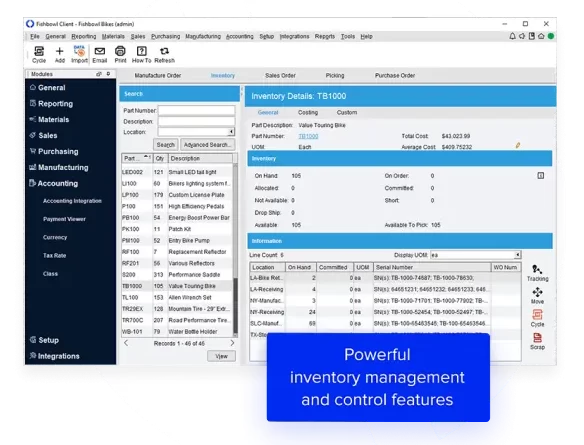Screen dimensions: 584x445
Task: Open the Materials menu
Action: click(113, 36)
